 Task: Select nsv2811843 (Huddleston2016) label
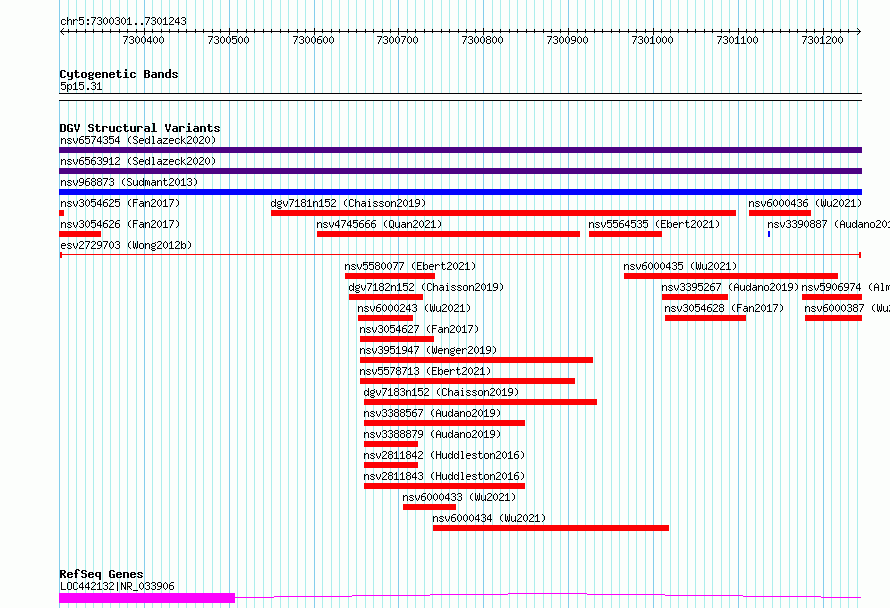444,476
